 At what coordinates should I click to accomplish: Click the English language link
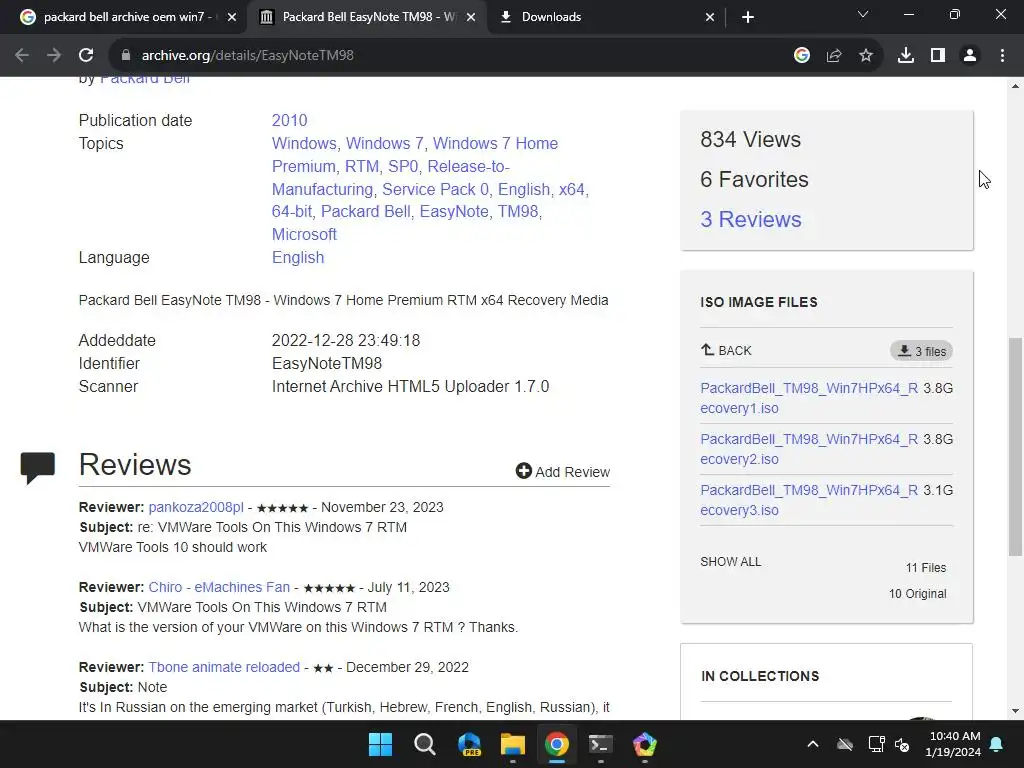(298, 257)
